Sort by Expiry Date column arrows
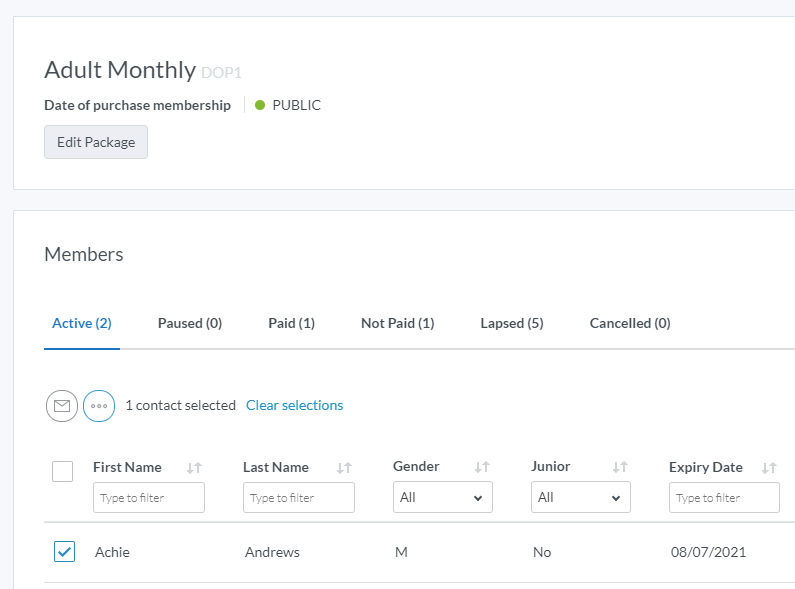This screenshot has height=589, width=795. coord(769,468)
